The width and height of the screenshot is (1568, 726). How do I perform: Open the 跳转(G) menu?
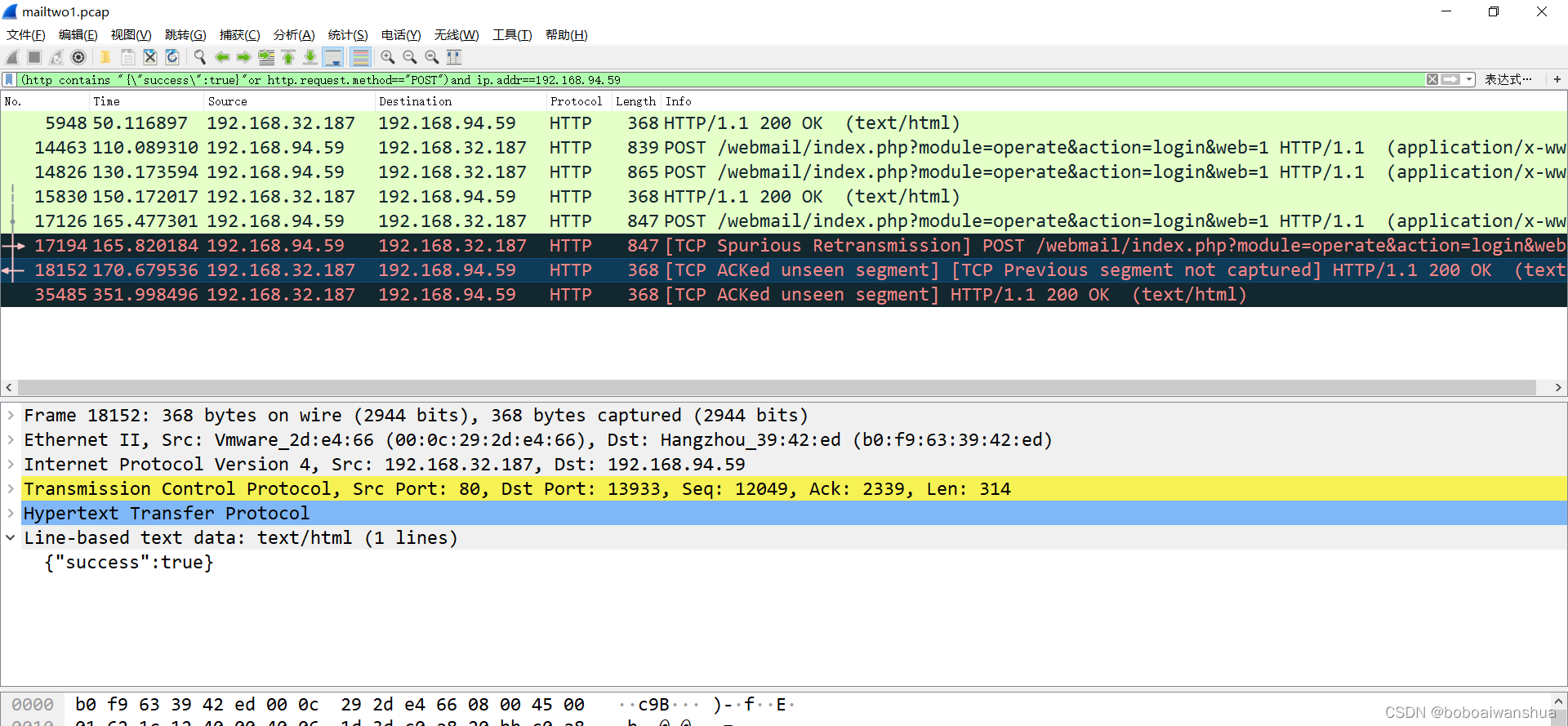[x=185, y=35]
